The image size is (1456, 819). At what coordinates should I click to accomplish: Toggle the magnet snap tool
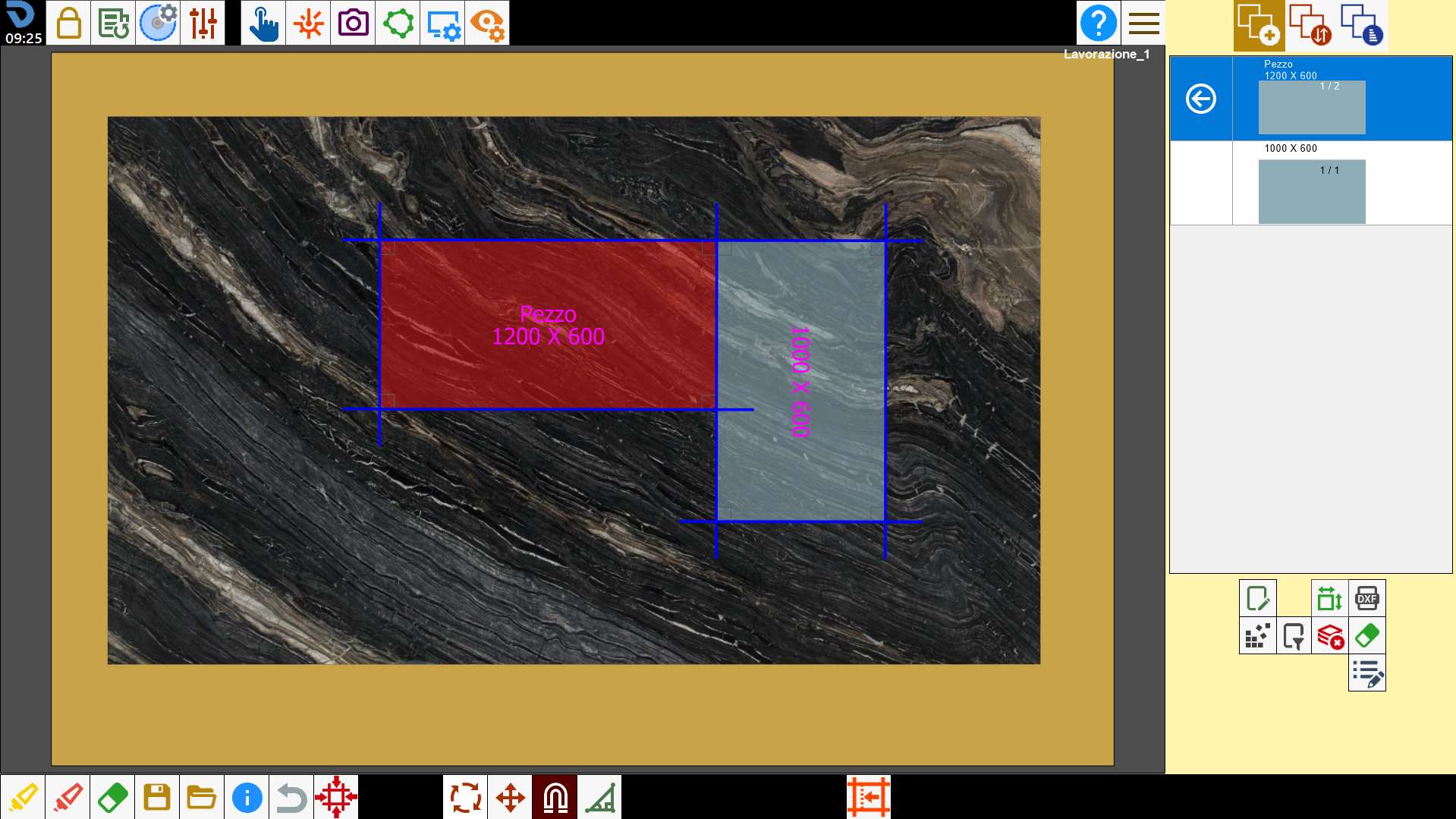tap(555, 797)
